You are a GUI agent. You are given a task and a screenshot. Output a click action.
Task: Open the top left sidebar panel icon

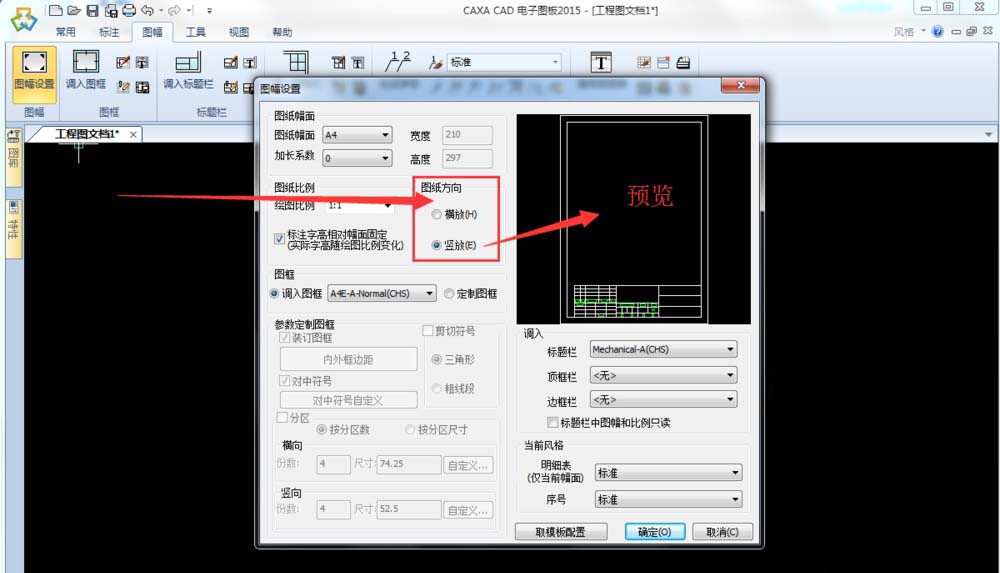click(14, 137)
